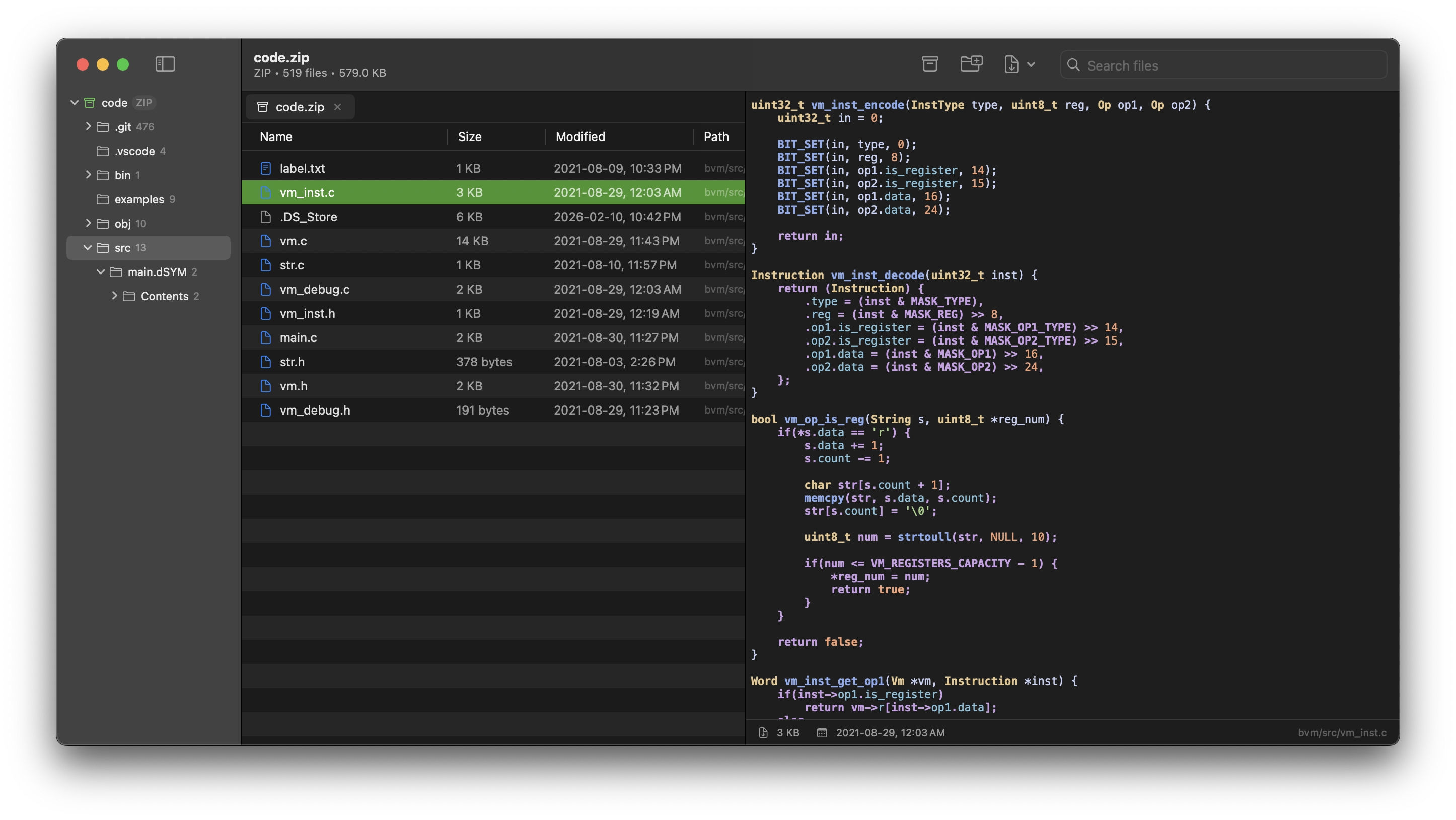Switch to the code.zip tab

click(300, 107)
